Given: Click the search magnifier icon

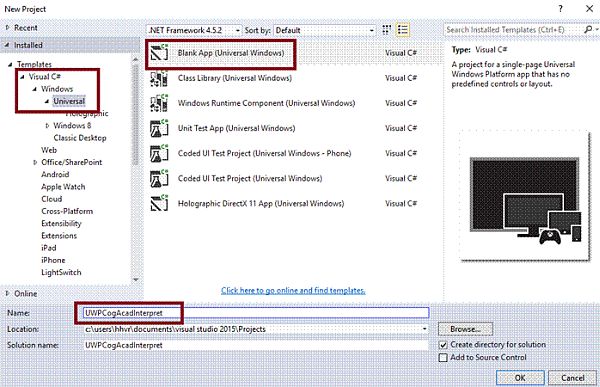Looking at the screenshot, I should point(589,29).
